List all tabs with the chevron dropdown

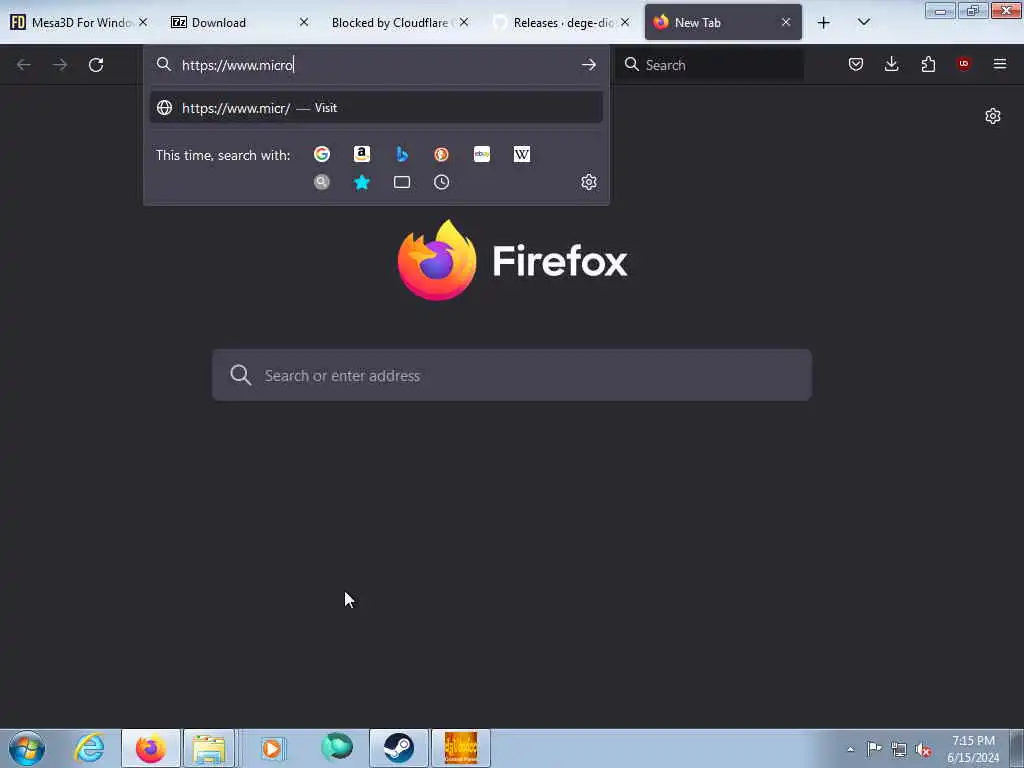pos(863,23)
